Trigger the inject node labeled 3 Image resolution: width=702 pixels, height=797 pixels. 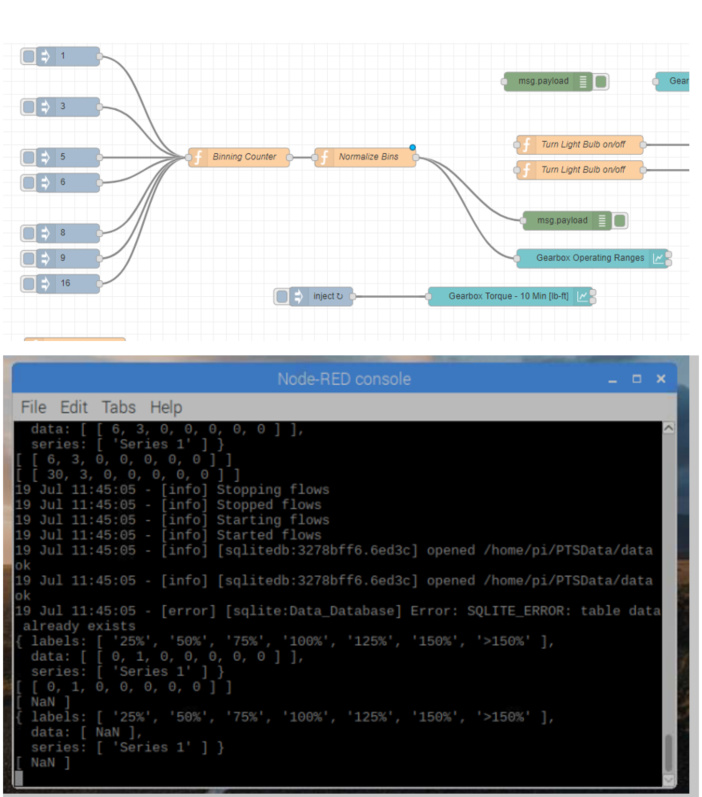click(x=28, y=107)
